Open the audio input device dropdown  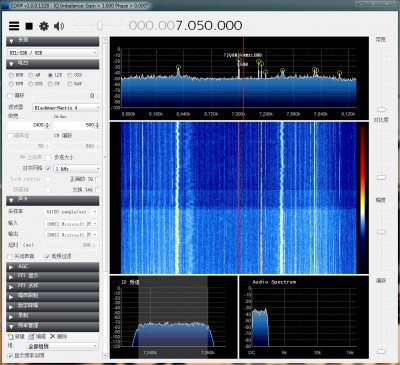(71, 224)
